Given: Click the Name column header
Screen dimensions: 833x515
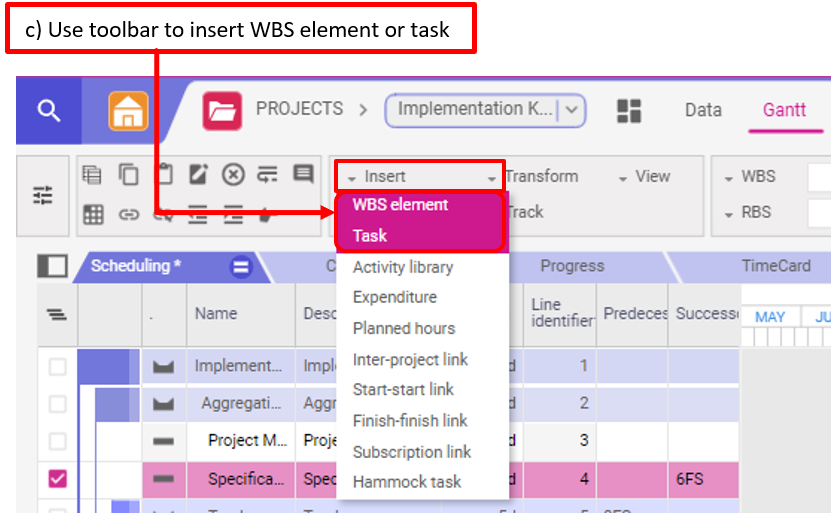Looking at the screenshot, I should tap(216, 313).
